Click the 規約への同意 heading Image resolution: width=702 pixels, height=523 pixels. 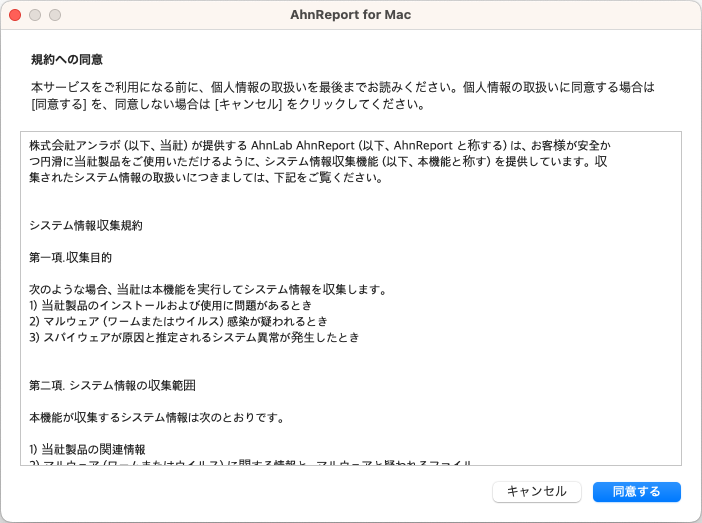(67, 60)
